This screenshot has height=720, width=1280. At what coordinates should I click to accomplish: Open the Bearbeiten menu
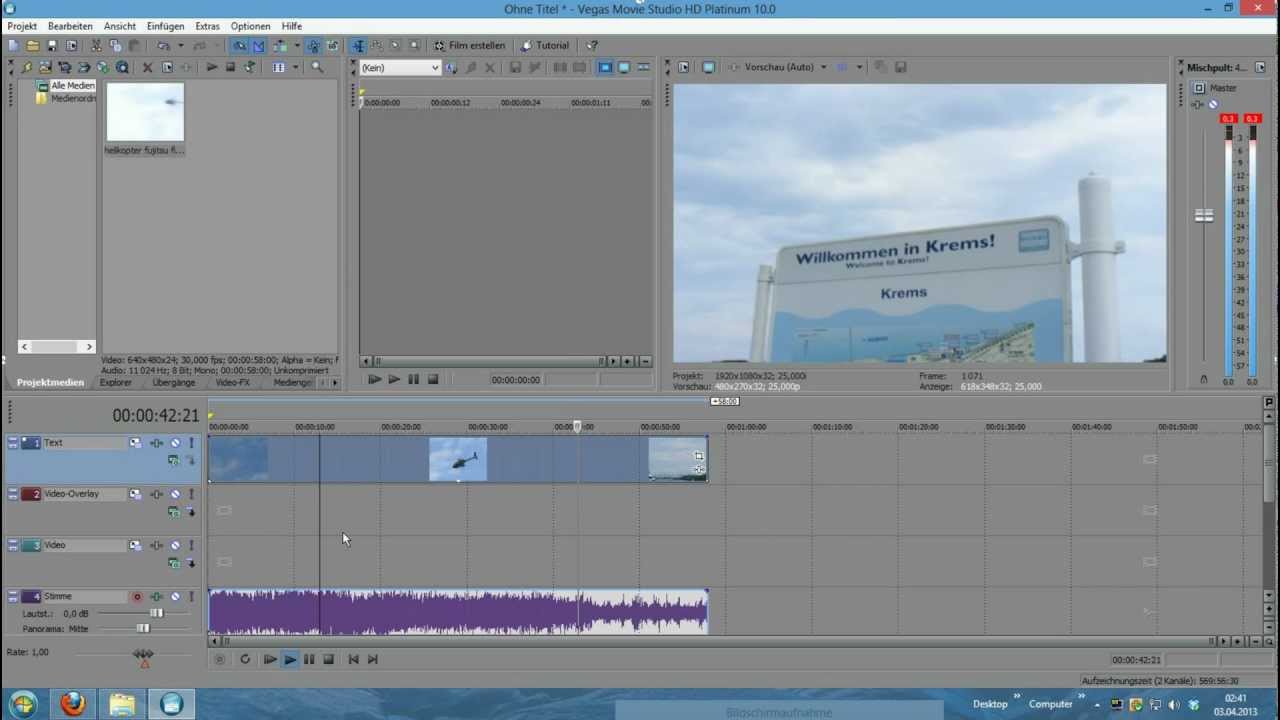70,26
